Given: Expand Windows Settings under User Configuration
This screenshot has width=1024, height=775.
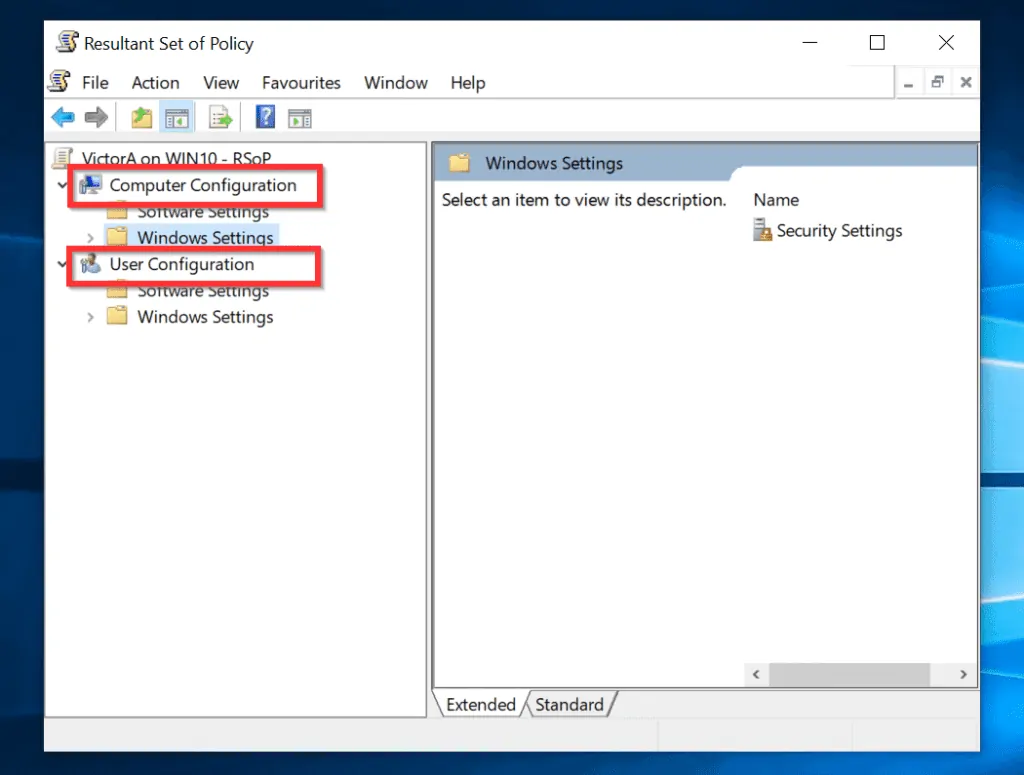Looking at the screenshot, I should (90, 317).
